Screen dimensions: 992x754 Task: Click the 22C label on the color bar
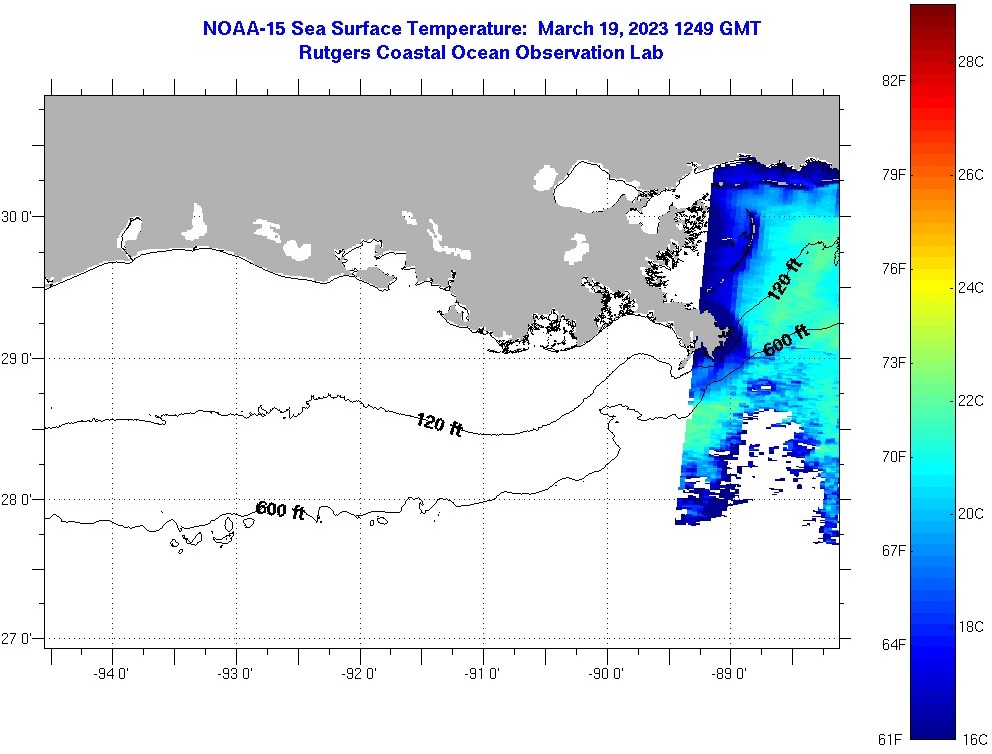click(x=970, y=401)
